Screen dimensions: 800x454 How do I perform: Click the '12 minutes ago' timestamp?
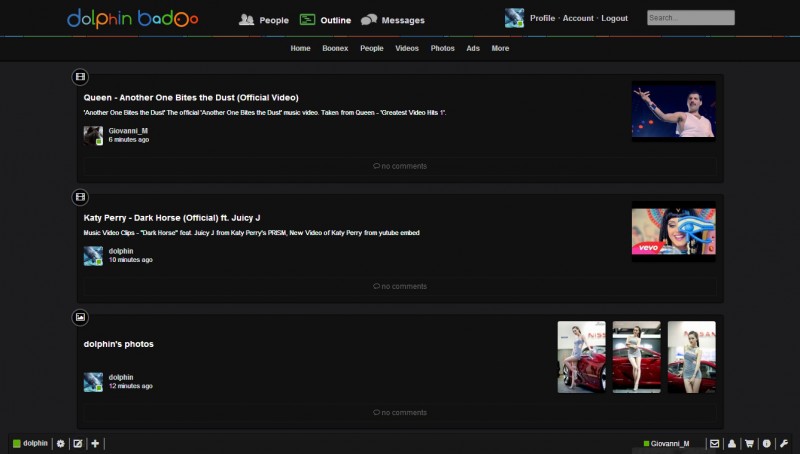(131, 386)
